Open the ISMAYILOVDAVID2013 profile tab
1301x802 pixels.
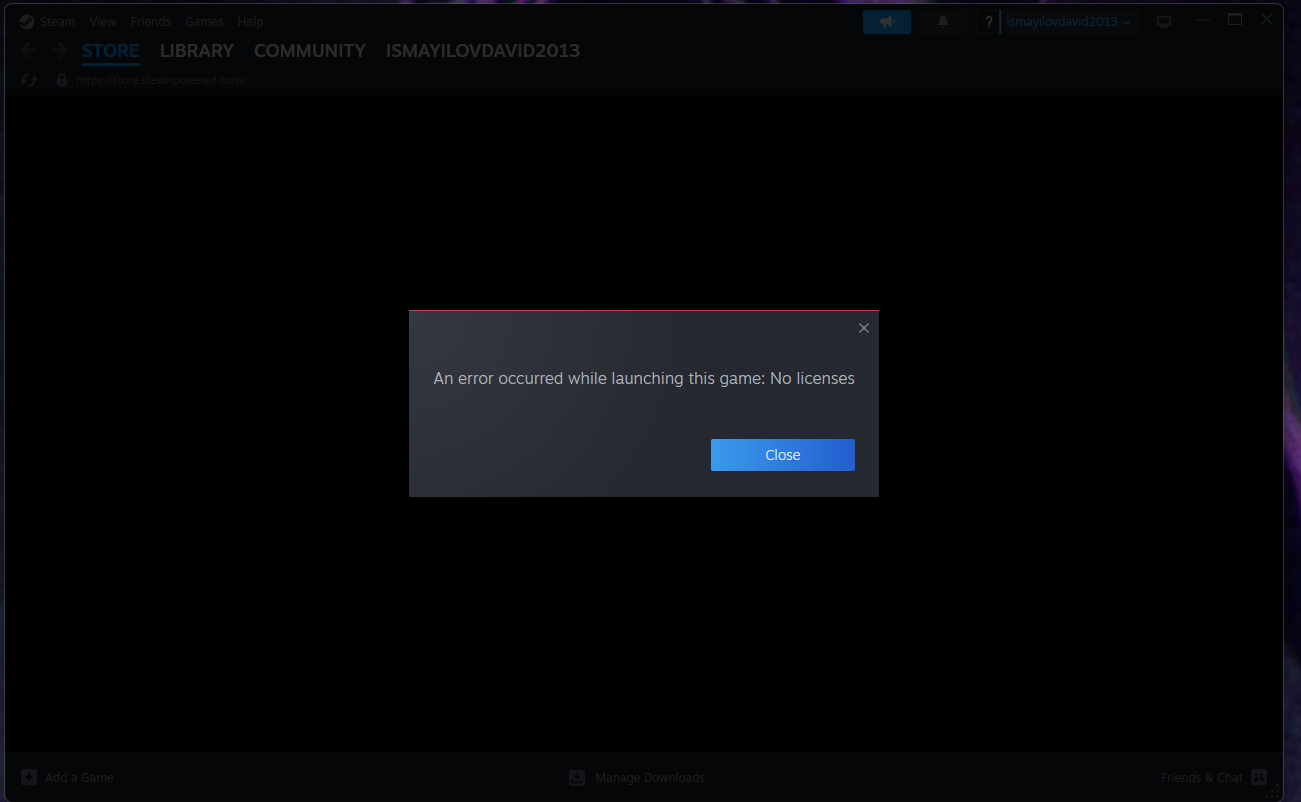[x=483, y=51]
